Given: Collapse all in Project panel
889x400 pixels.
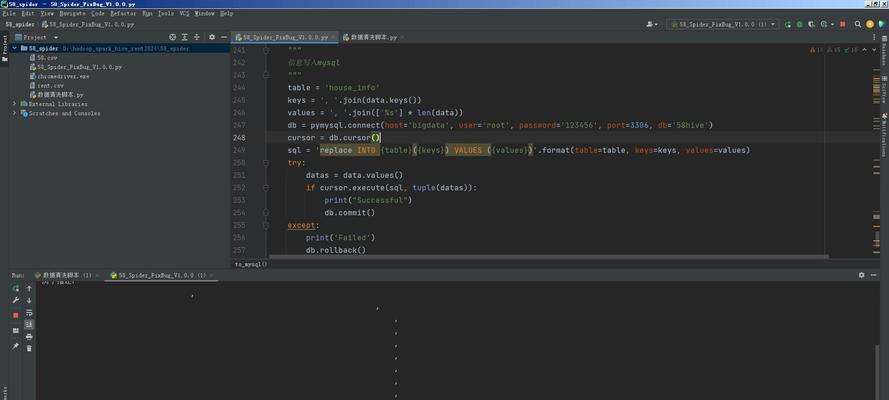Looking at the screenshot, I should [x=197, y=37].
